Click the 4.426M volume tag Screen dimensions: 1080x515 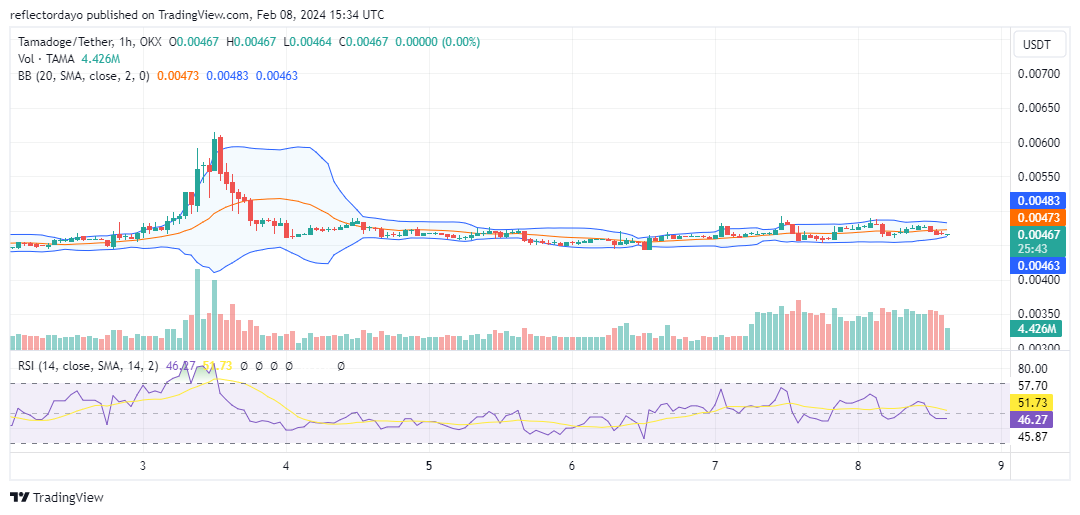click(1037, 328)
